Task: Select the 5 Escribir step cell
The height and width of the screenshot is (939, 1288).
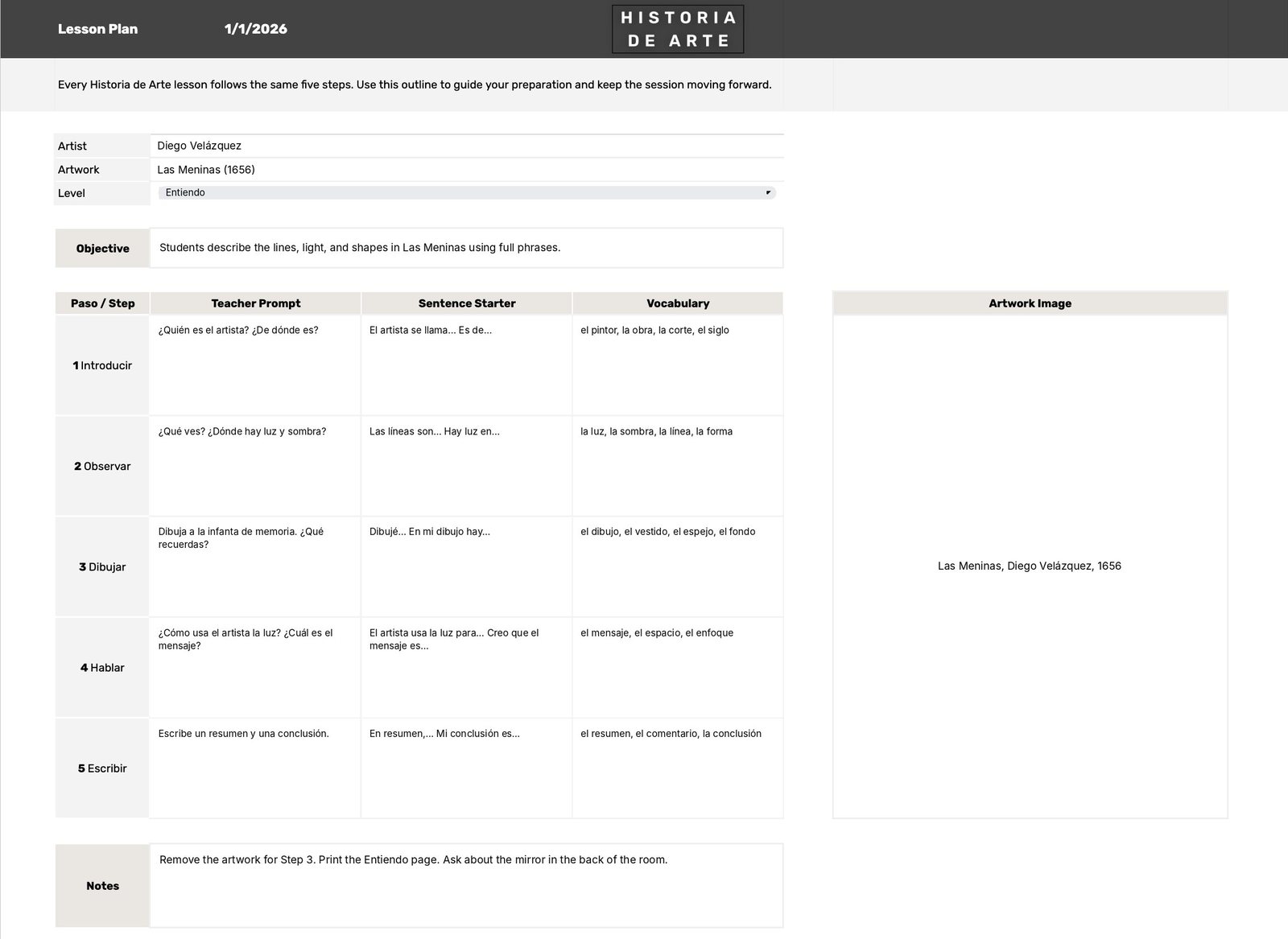Action: (102, 768)
